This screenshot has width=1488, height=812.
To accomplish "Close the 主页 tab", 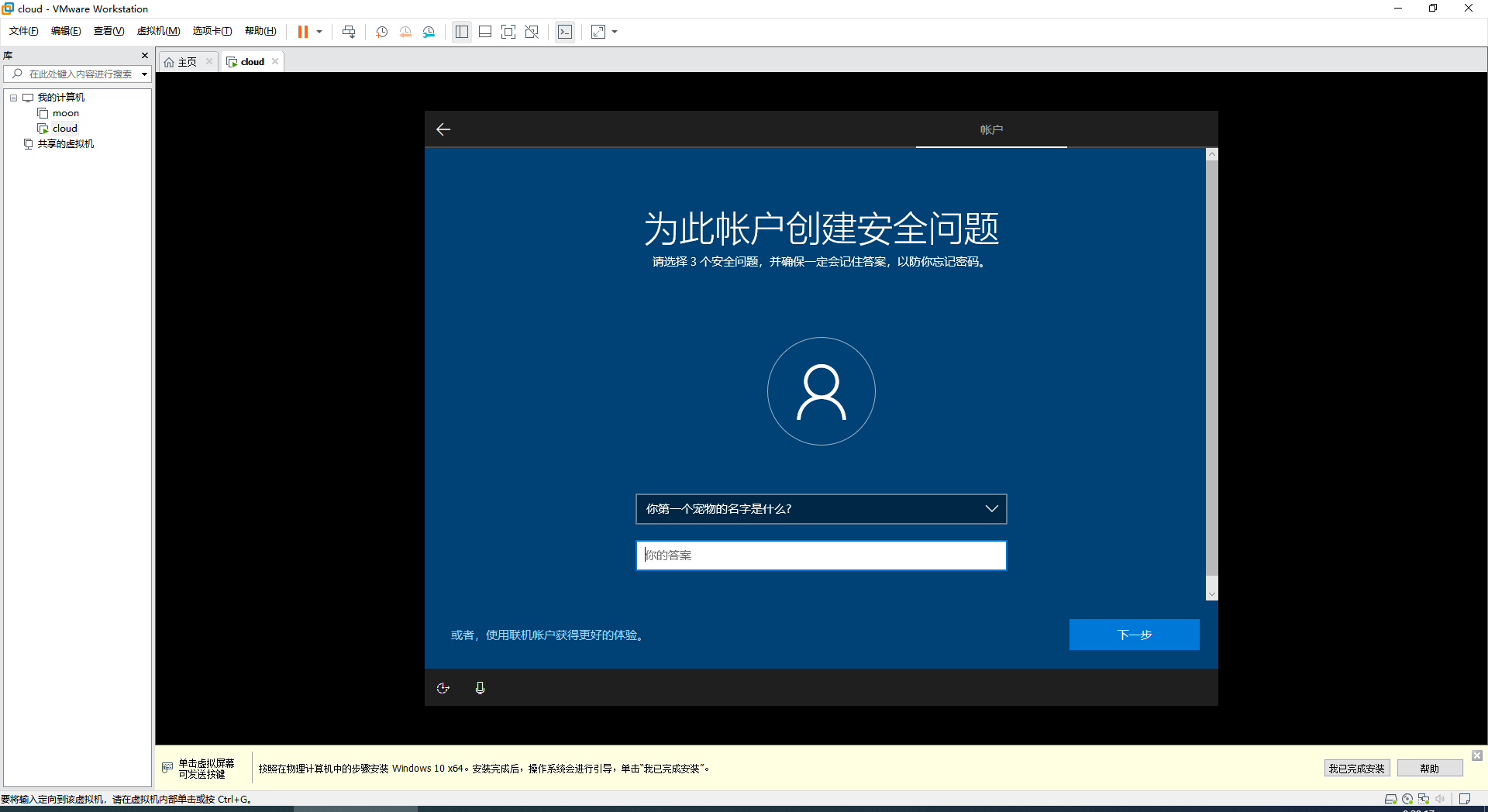I will coord(209,61).
